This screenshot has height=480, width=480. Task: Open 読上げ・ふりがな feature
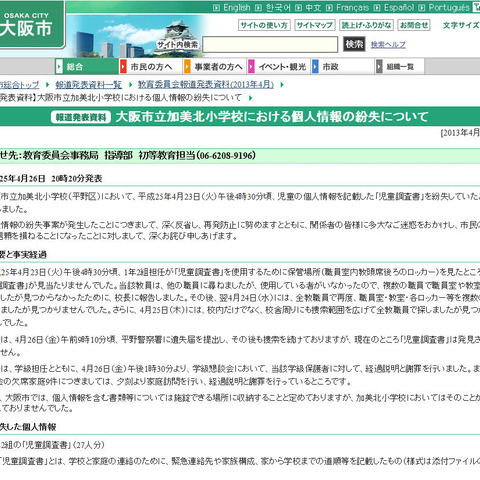point(366,25)
